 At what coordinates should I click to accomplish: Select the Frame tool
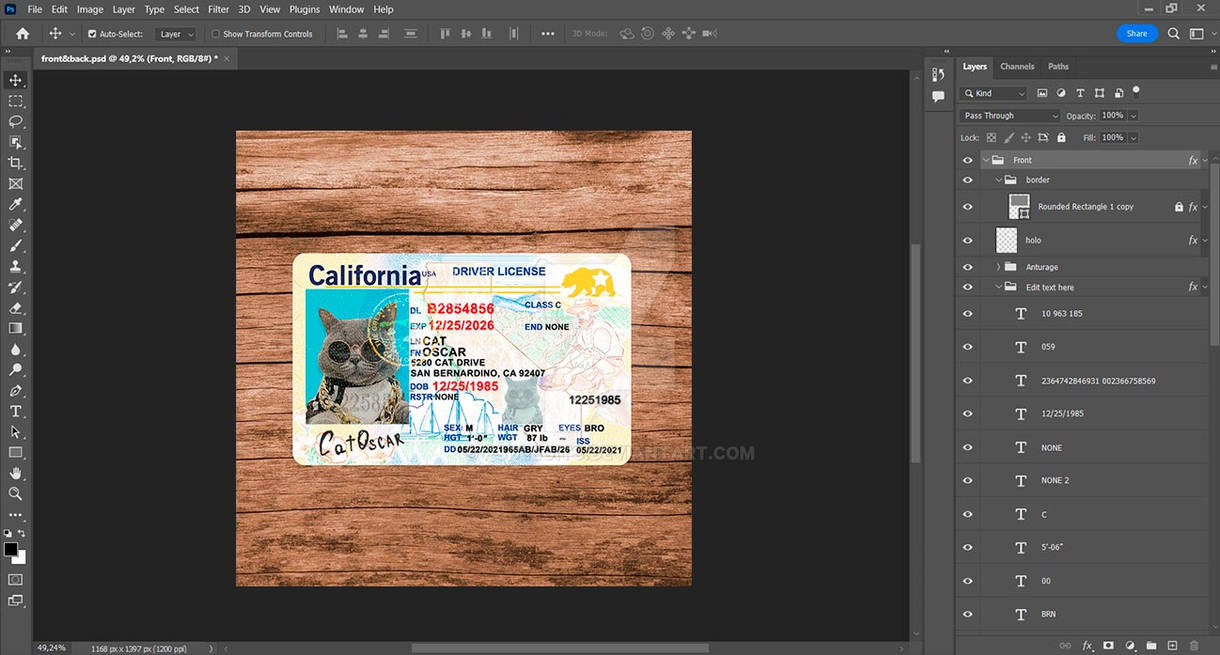(16, 184)
